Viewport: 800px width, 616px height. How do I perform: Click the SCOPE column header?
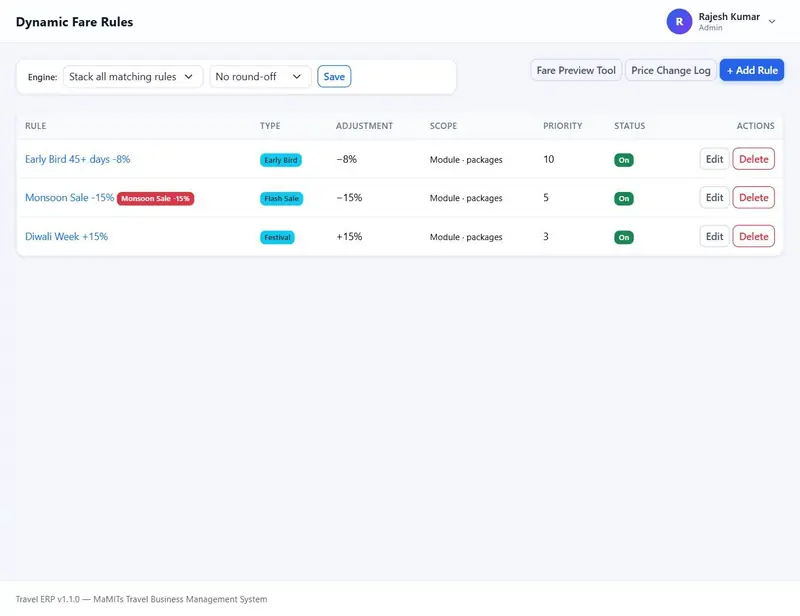pos(443,126)
